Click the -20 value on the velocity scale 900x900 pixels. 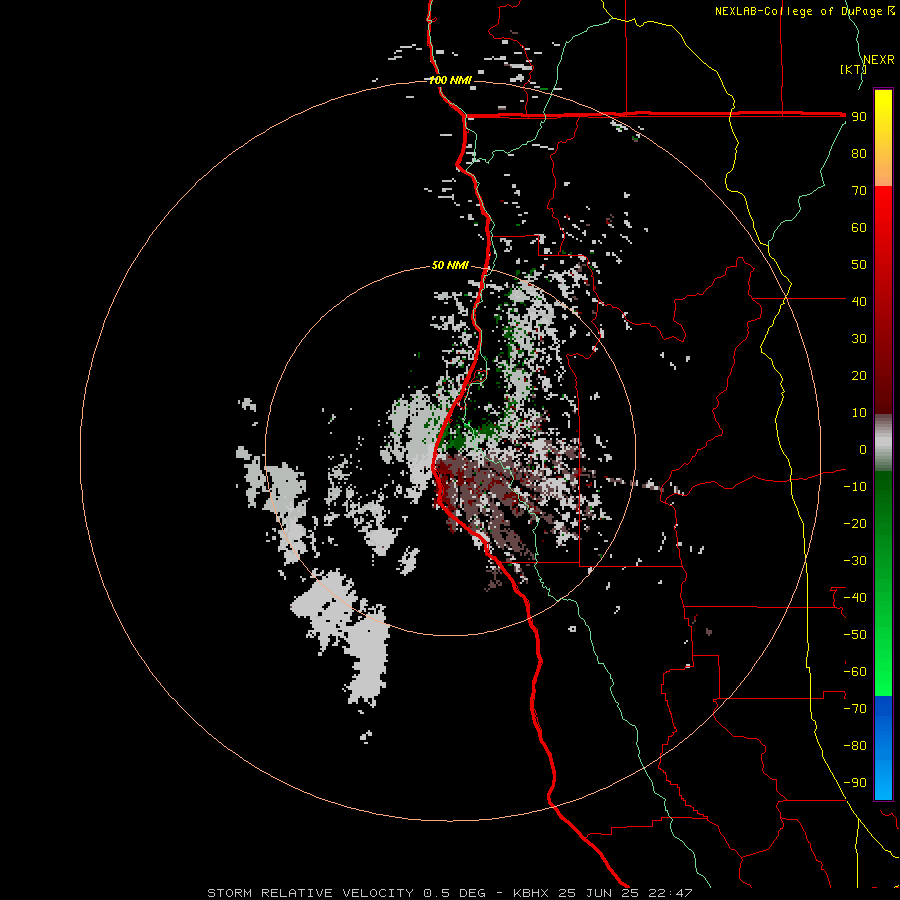pyautogui.click(x=855, y=523)
